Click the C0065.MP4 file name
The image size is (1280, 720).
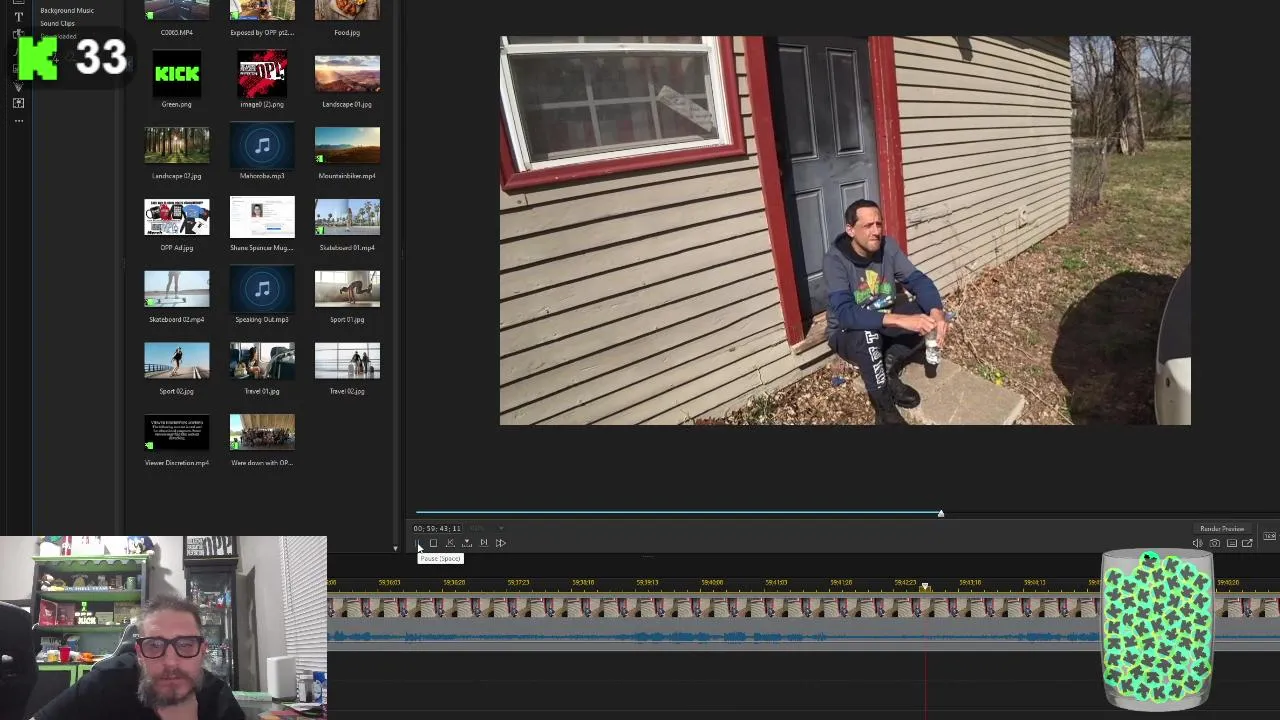(177, 32)
